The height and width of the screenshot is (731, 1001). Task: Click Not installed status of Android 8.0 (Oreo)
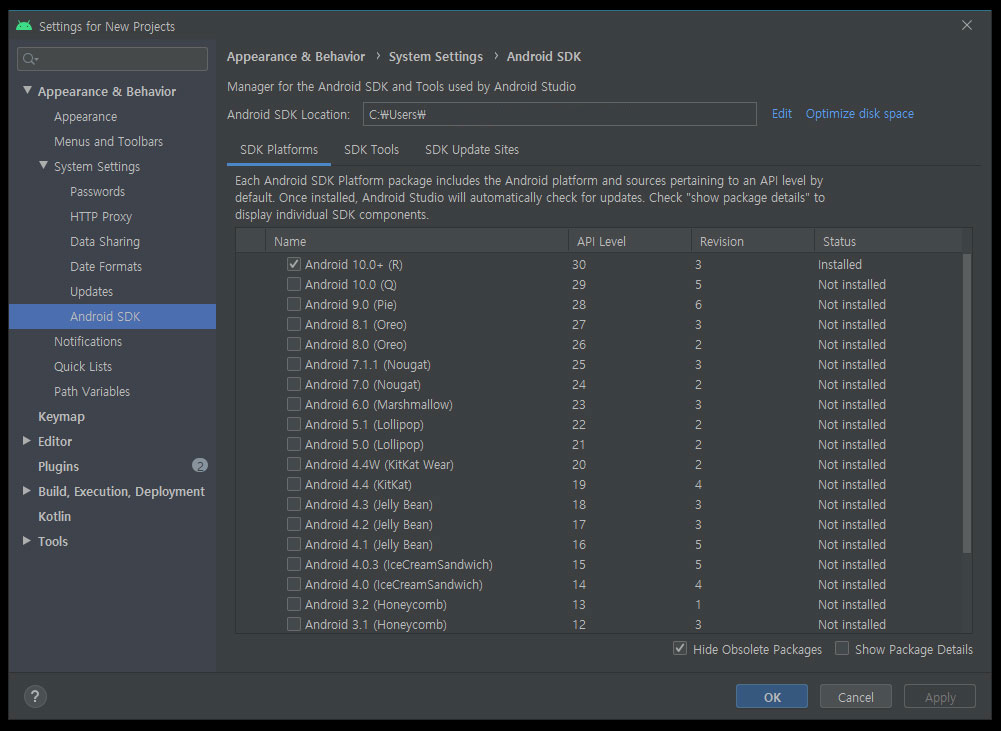pyautogui.click(x=852, y=344)
